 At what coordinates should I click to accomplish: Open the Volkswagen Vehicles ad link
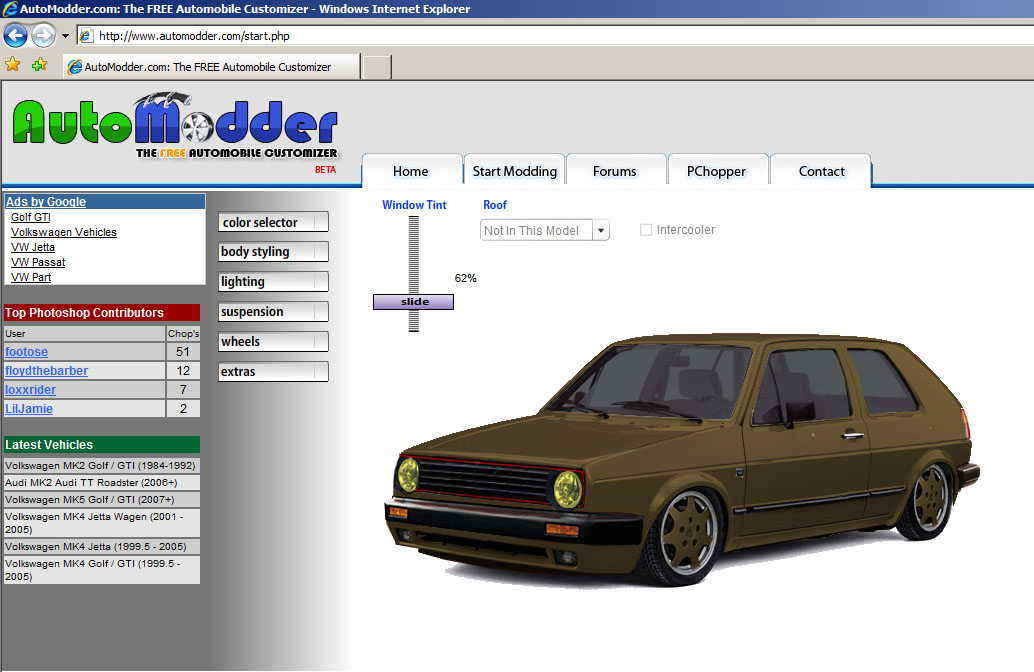click(x=64, y=232)
